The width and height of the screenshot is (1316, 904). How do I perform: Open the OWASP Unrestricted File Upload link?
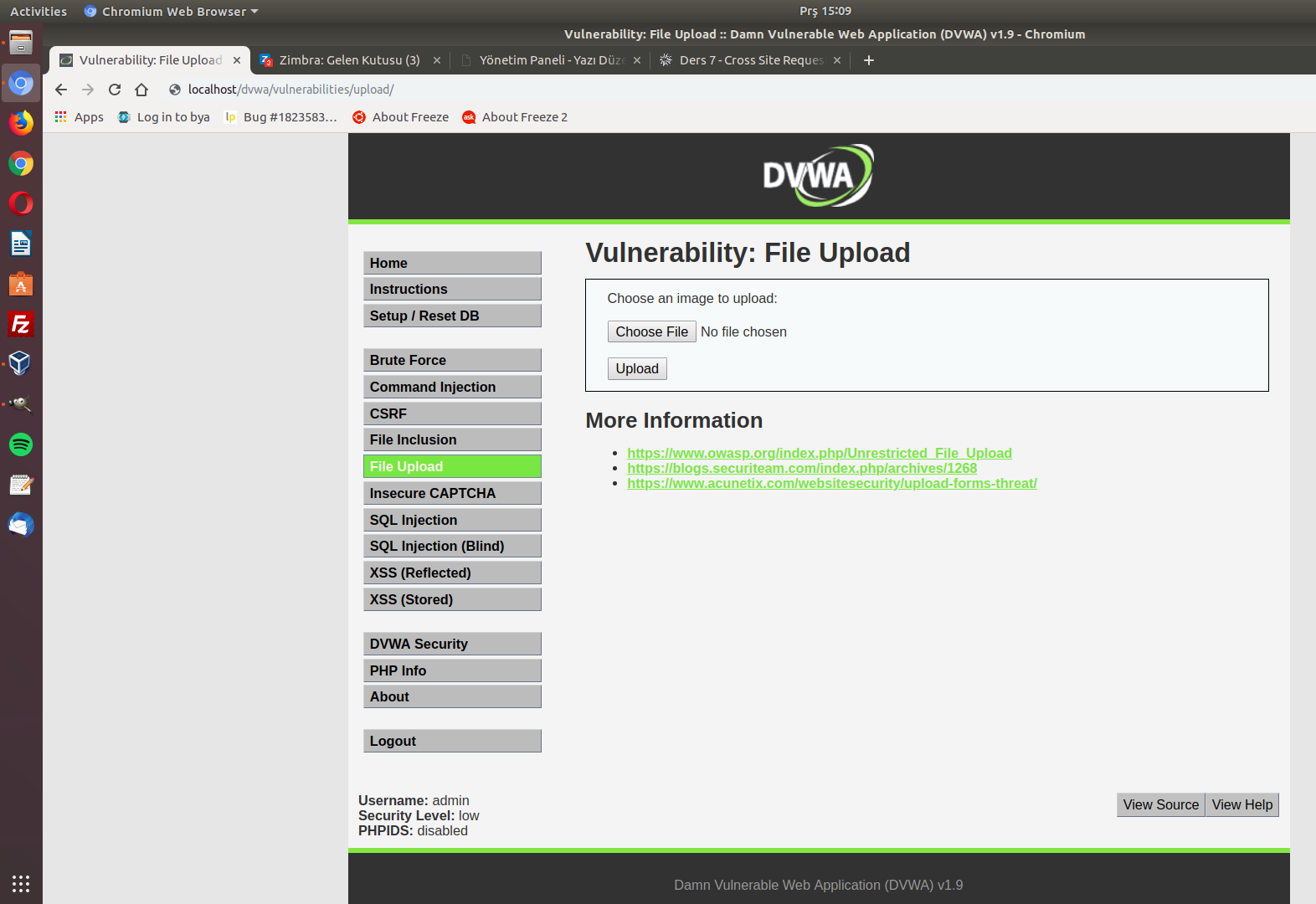tap(820, 453)
